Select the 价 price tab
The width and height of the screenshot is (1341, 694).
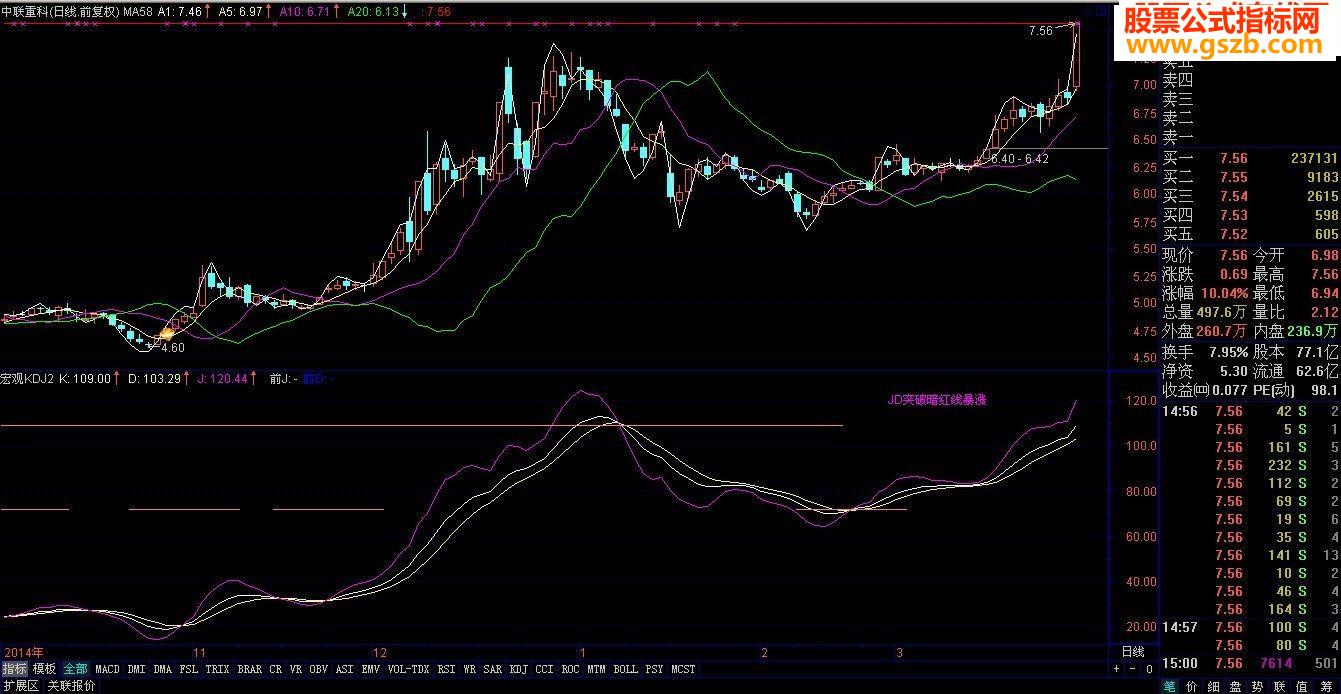[1192, 686]
